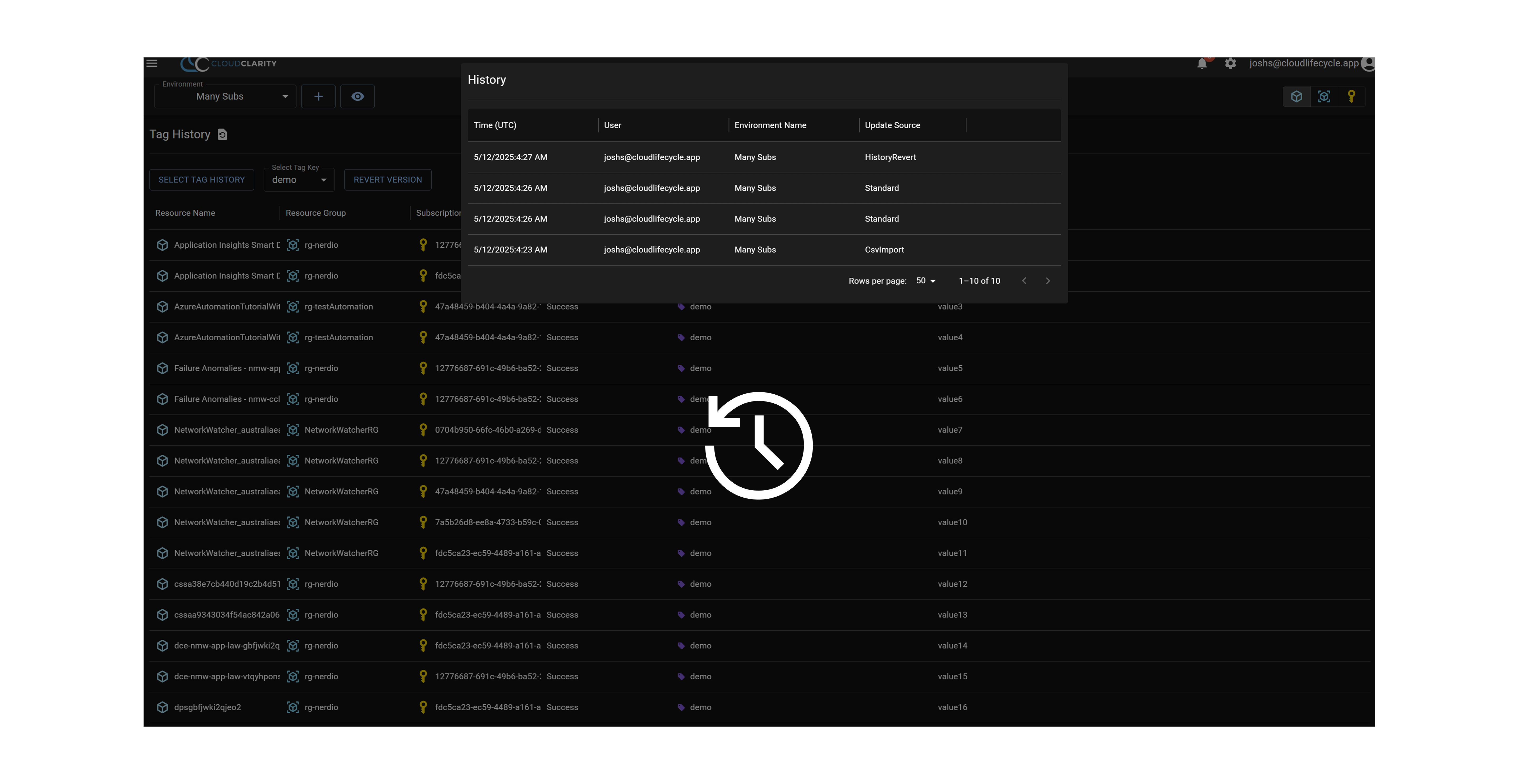Click cube icon of Failure Anomalies - nmw-ccl row
Screen dimensions: 1518x784
(x=163, y=399)
